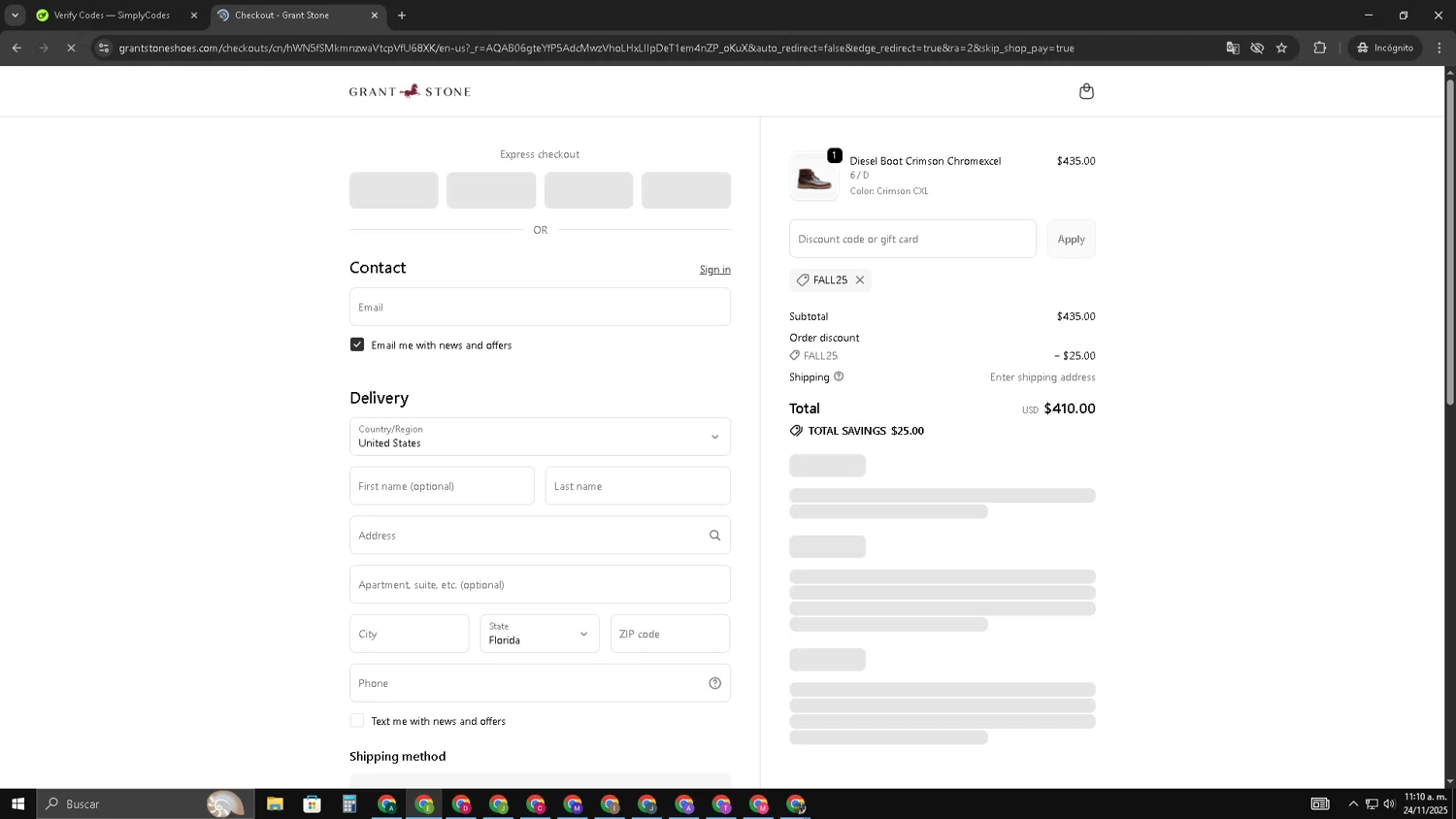Click the ZIP code field
This screenshot has width=1456, height=819.
coord(671,634)
